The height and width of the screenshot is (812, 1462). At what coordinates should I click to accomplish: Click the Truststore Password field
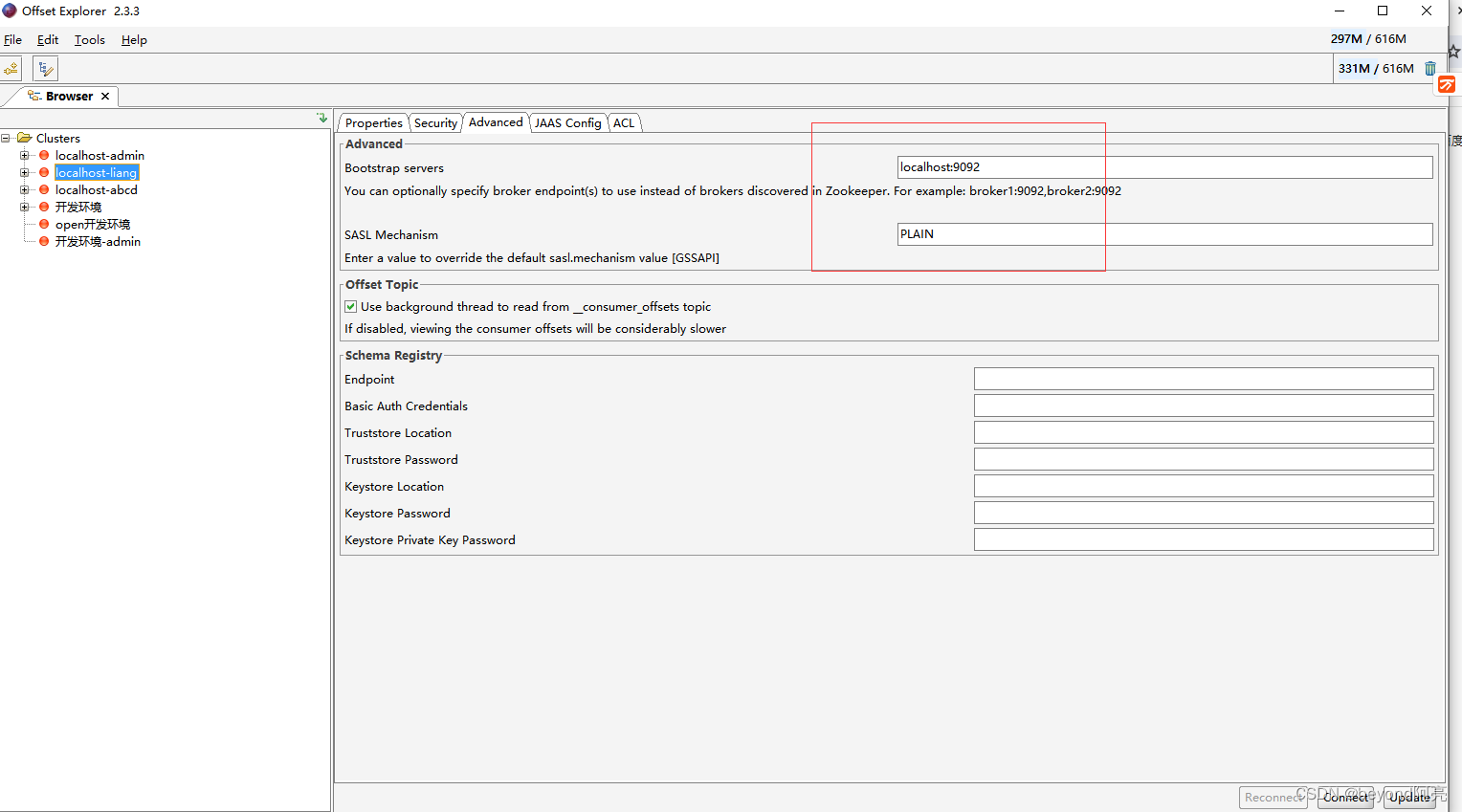[1204, 459]
